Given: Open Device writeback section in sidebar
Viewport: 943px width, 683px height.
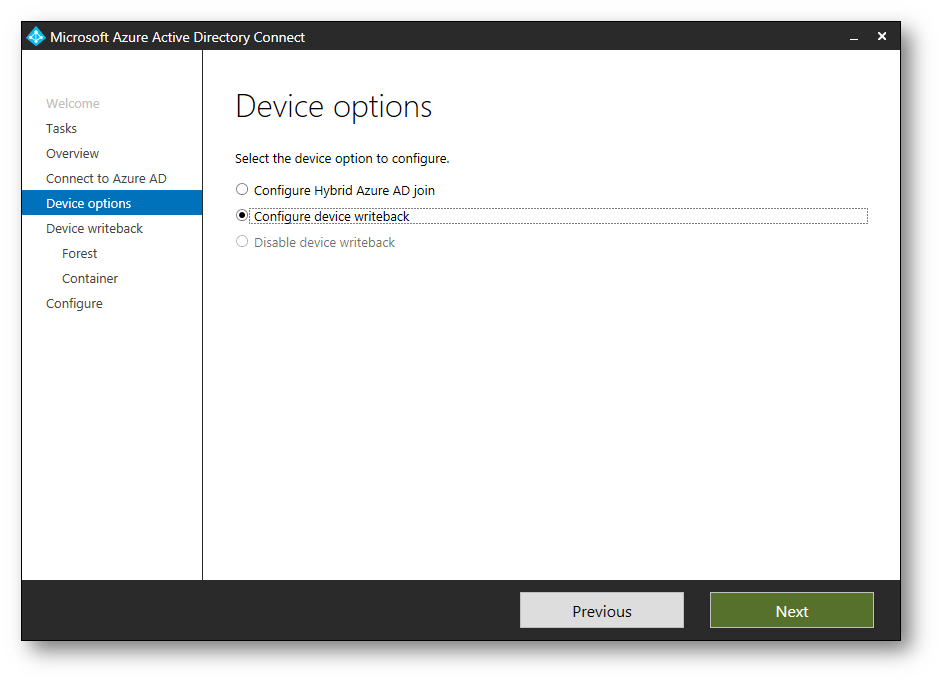Looking at the screenshot, I should click(x=94, y=229).
